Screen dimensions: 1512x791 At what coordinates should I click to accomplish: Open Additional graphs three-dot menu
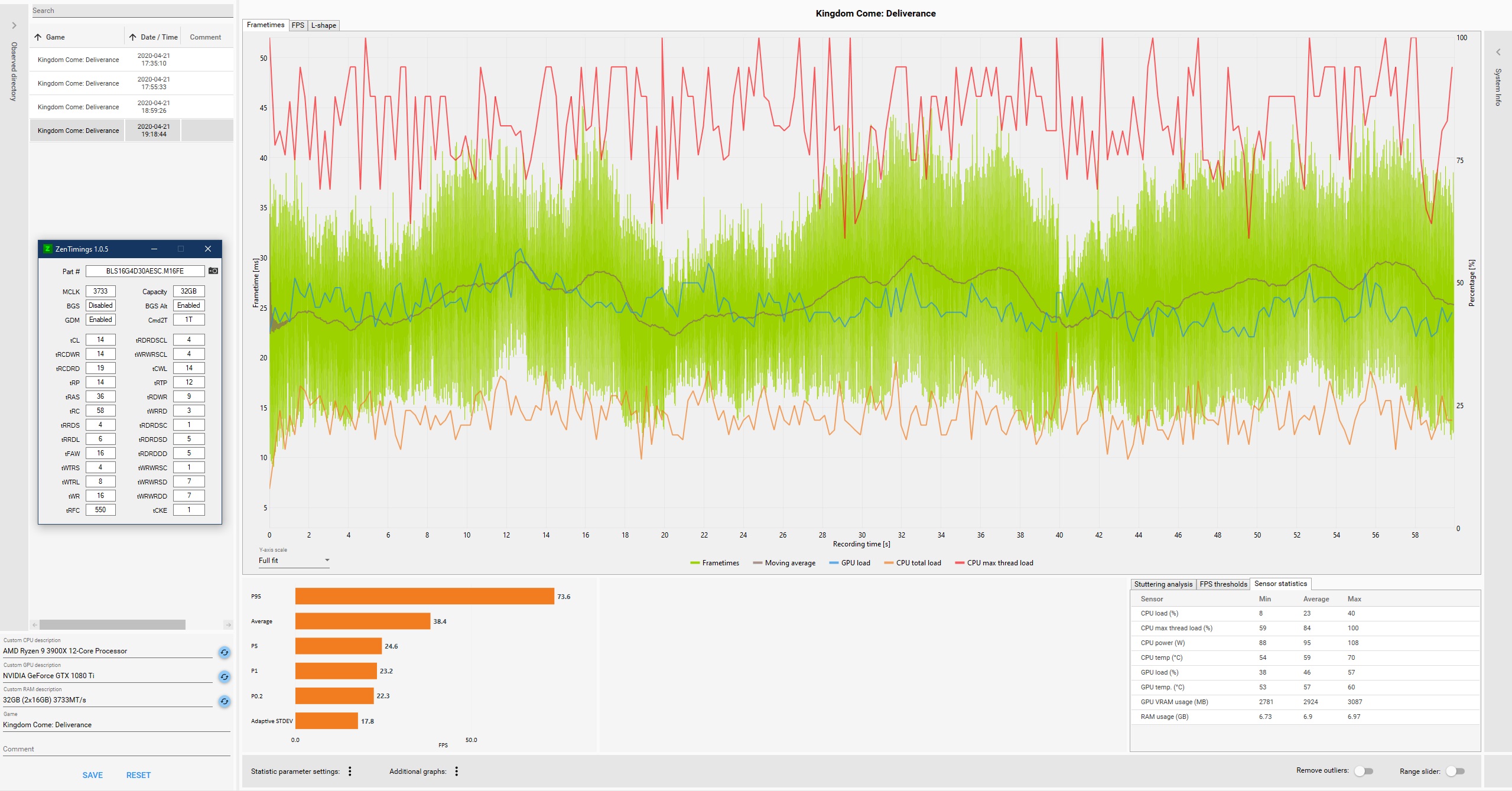coord(457,772)
